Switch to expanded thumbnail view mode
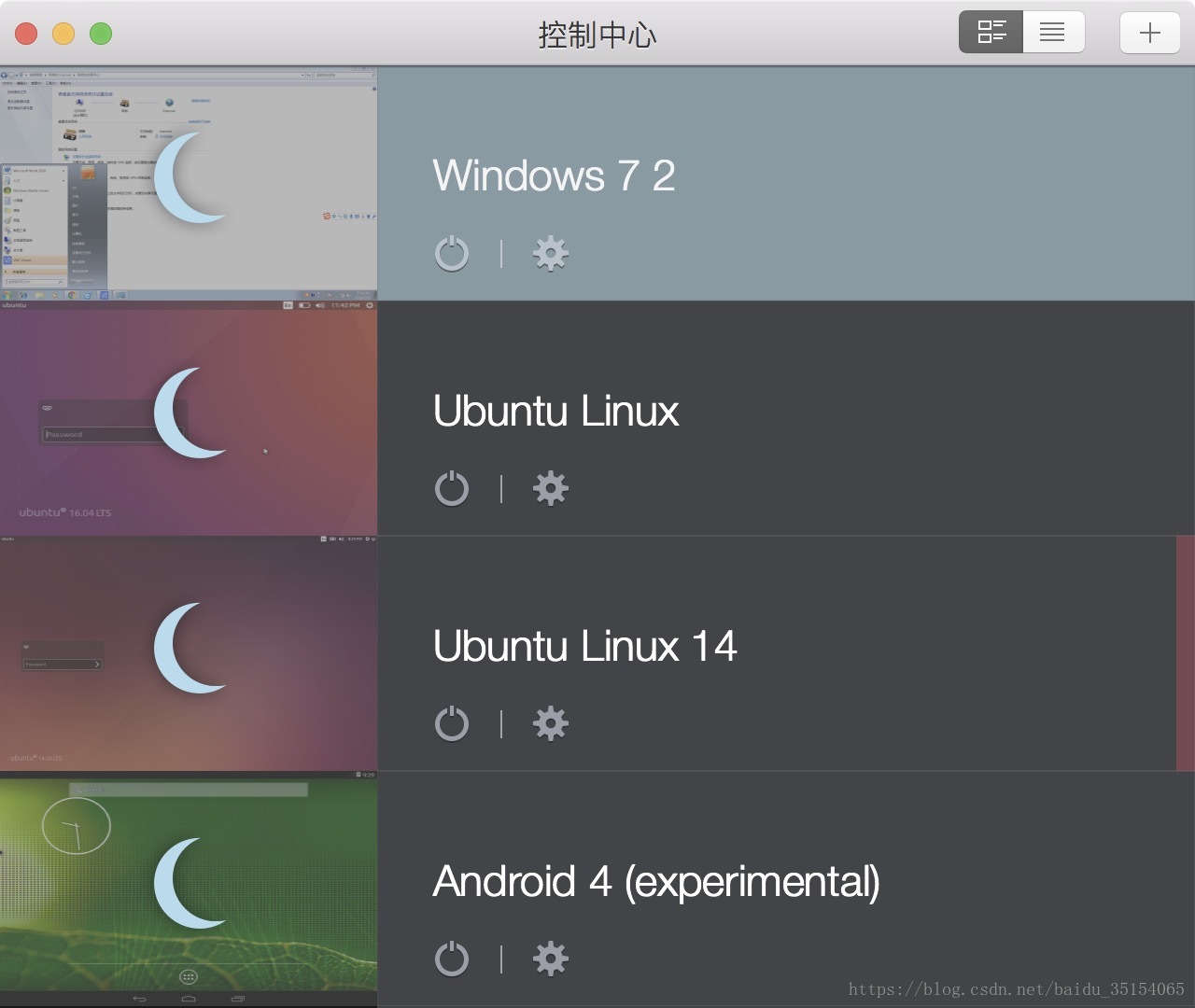 pos(991,33)
